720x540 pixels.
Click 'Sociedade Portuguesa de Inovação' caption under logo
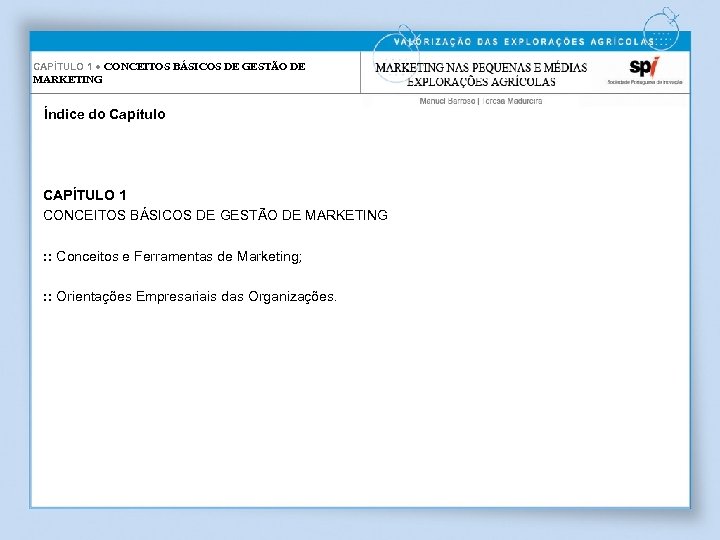(645, 82)
